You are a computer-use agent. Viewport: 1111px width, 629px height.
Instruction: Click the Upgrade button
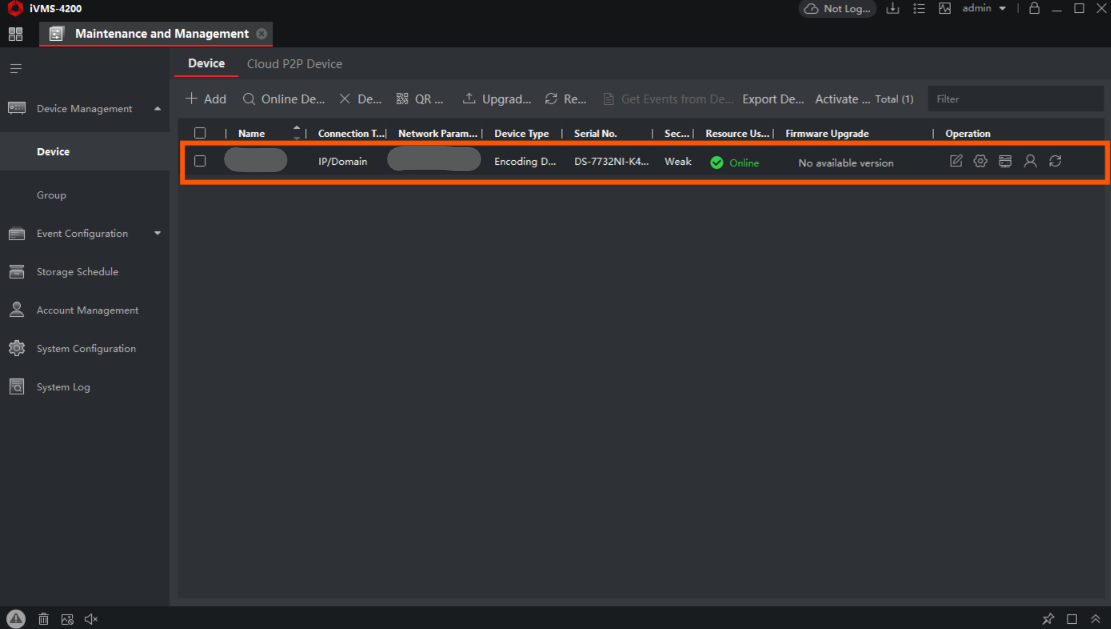(x=497, y=99)
